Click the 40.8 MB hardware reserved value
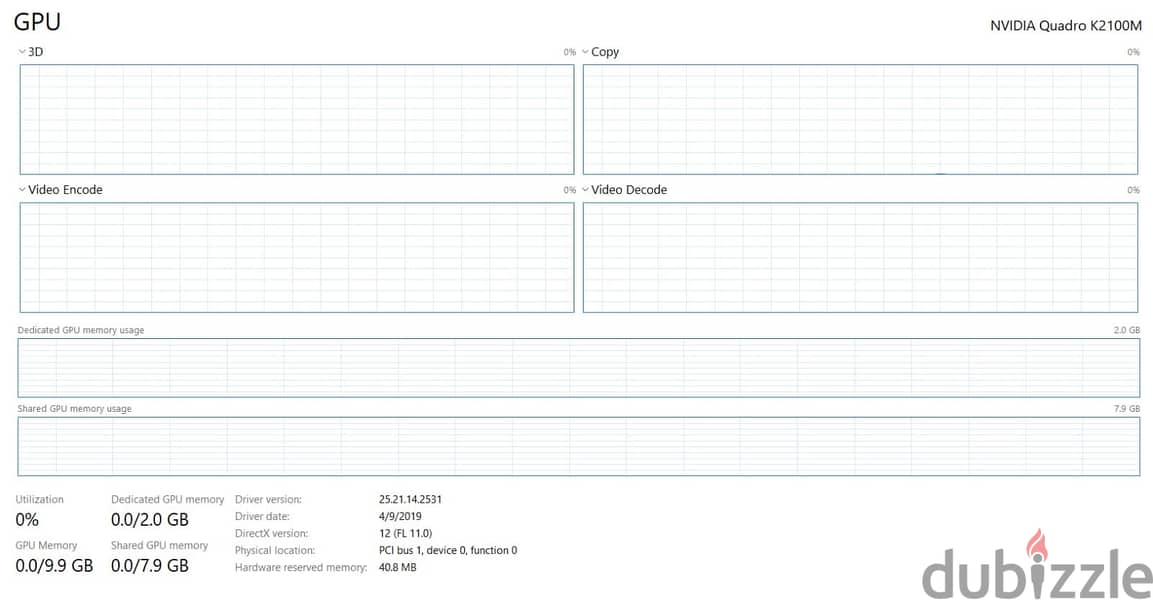1153x600 pixels. pos(398,567)
